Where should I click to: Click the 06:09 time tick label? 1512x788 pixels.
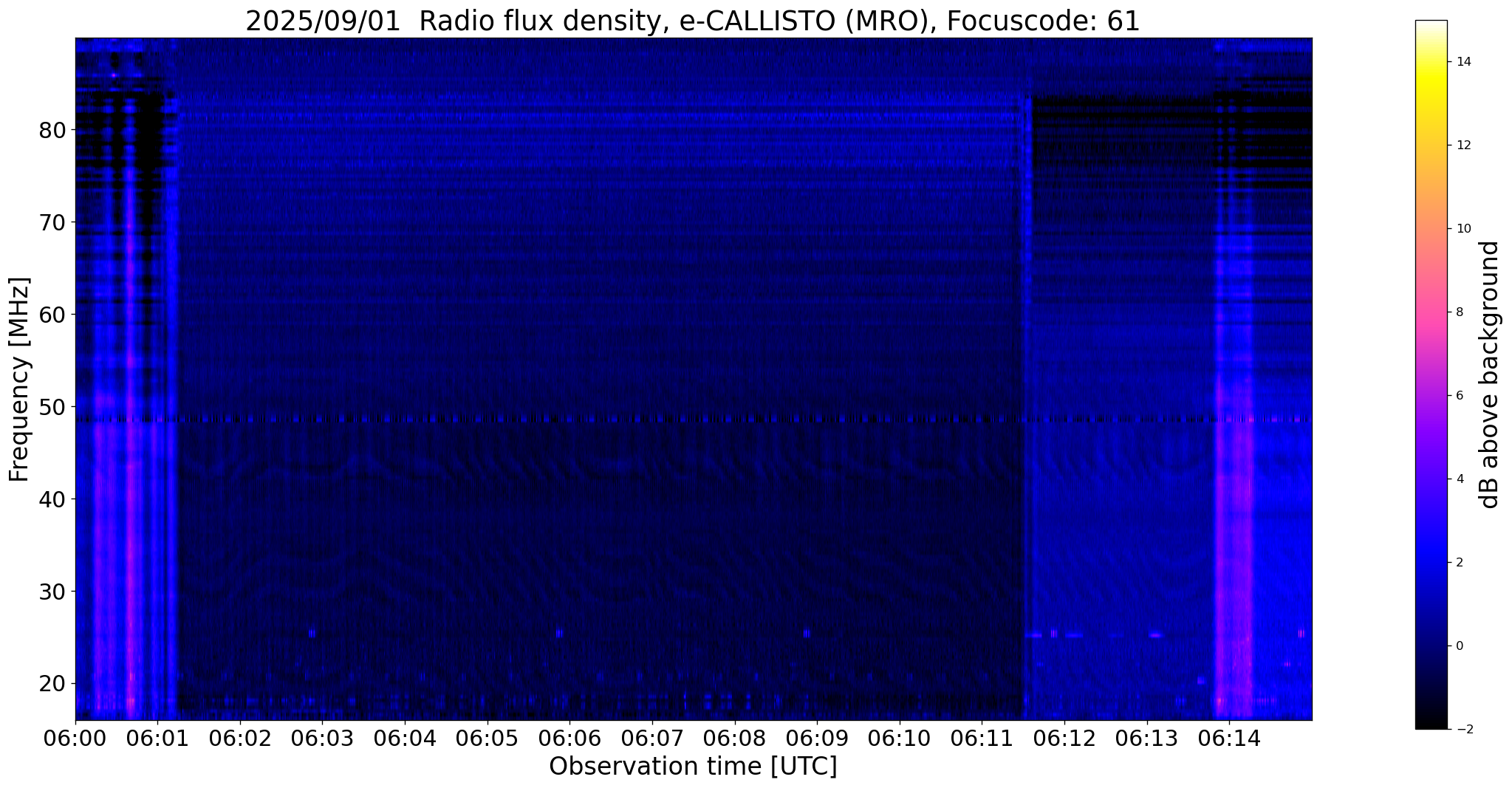pyautogui.click(x=817, y=739)
